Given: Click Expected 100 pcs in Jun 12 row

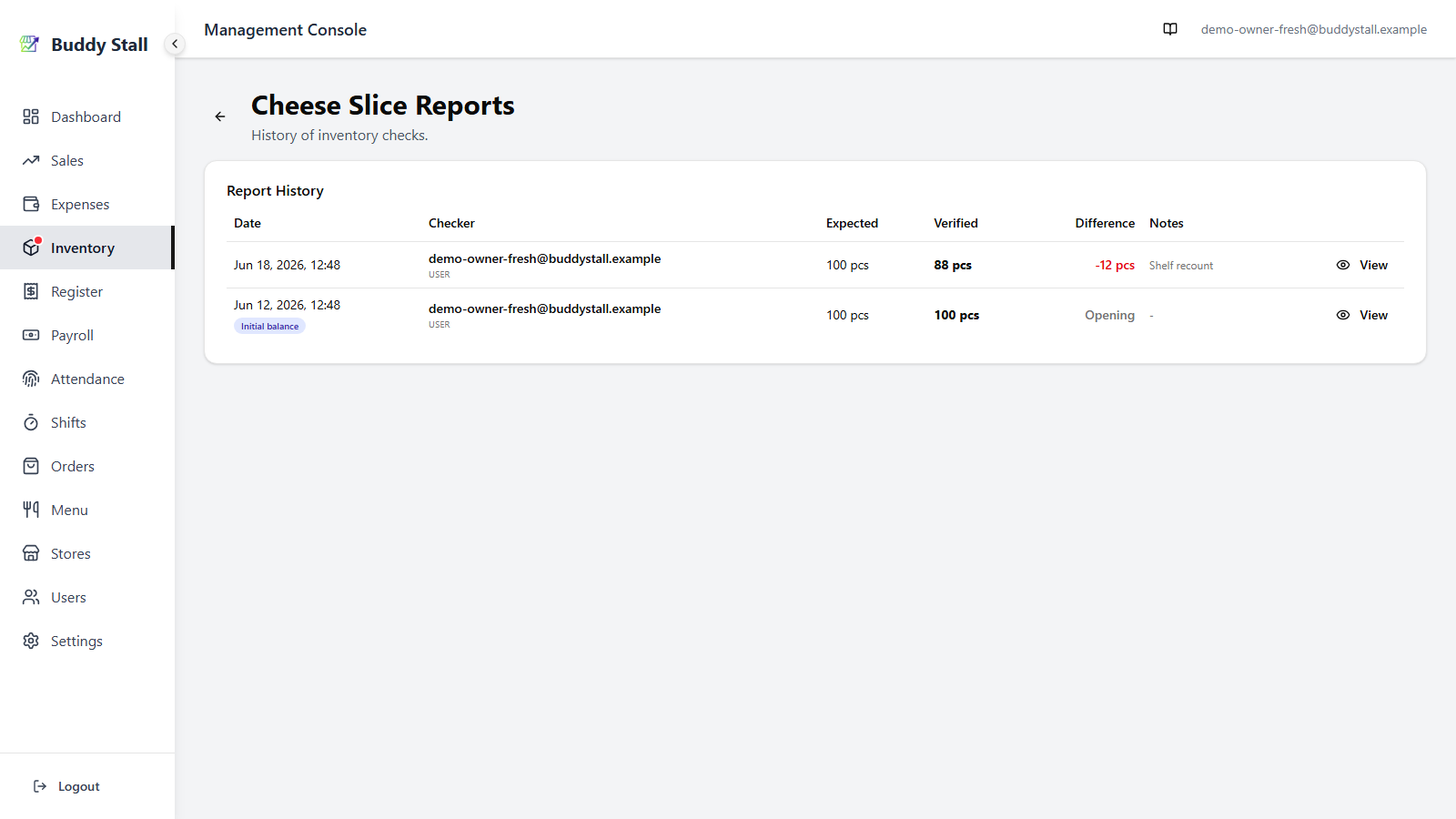Looking at the screenshot, I should 847,315.
